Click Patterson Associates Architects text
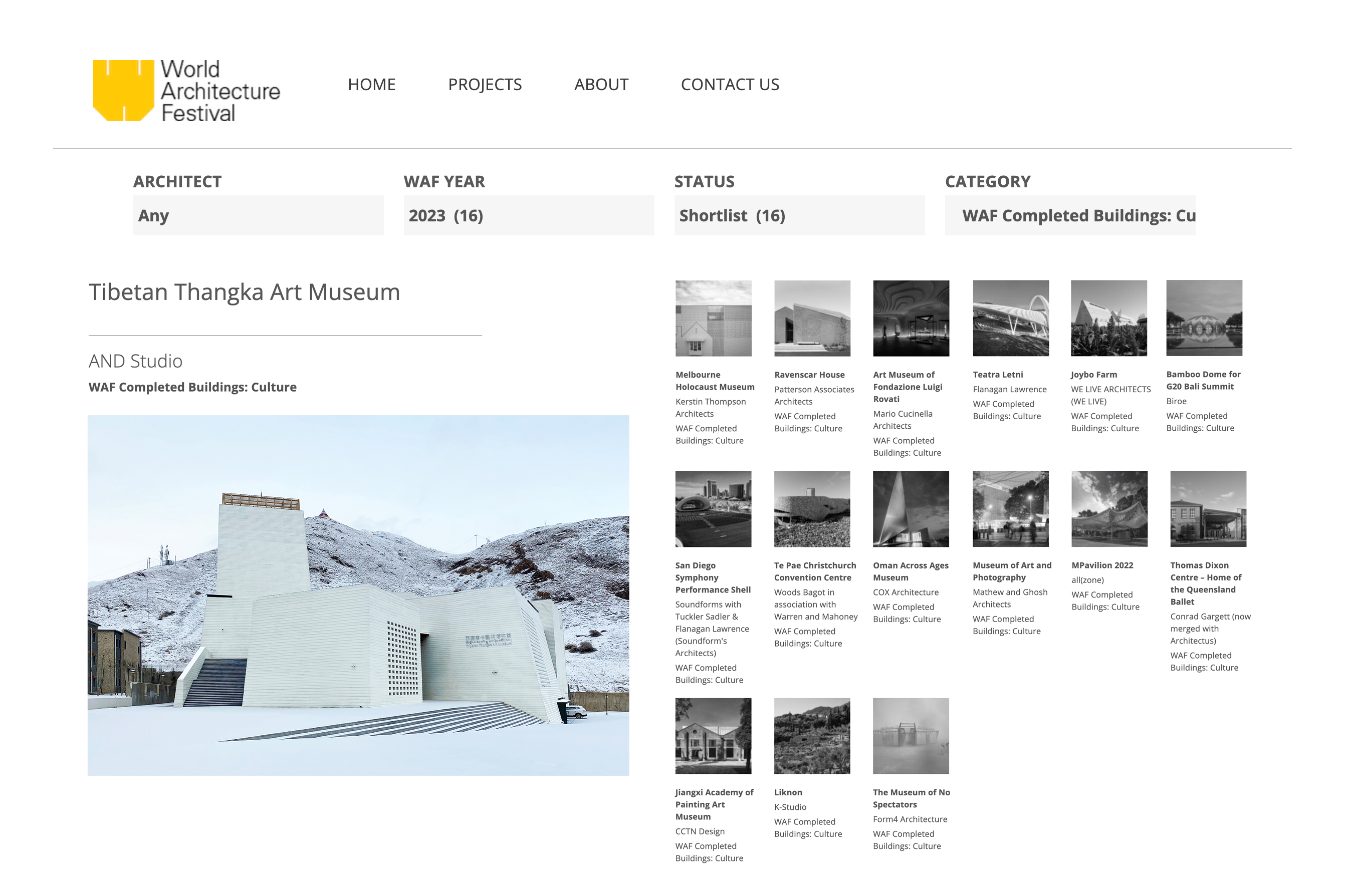 [814, 396]
